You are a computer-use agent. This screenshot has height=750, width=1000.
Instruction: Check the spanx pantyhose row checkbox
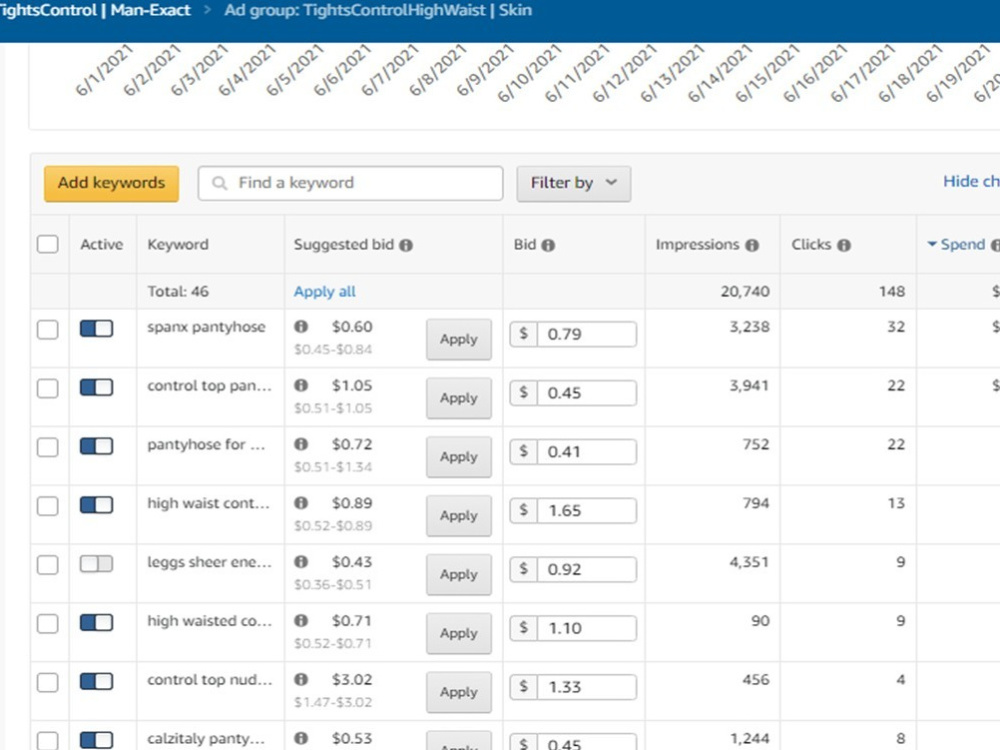click(48, 330)
